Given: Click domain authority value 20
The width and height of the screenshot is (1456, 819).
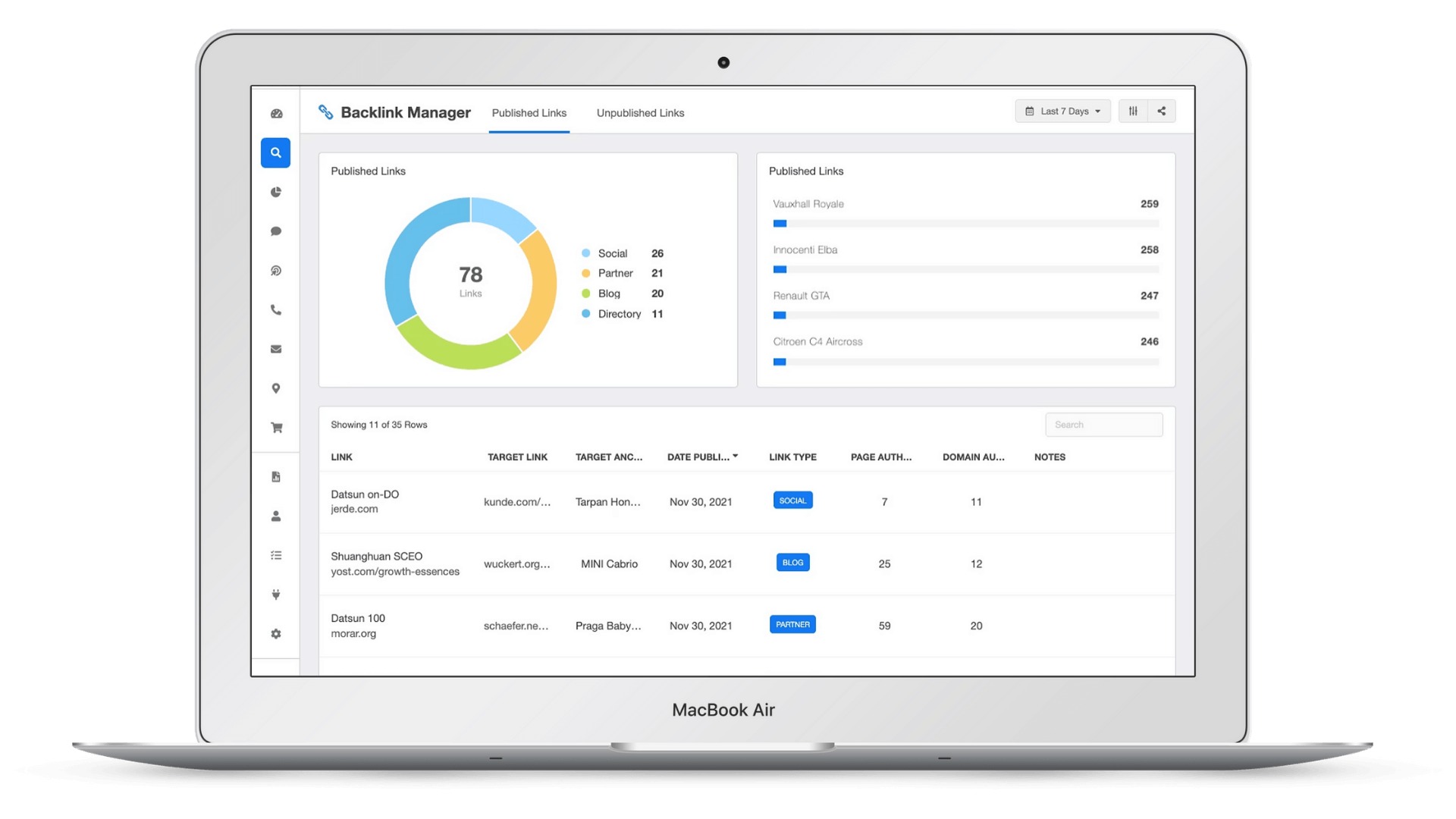Looking at the screenshot, I should point(976,626).
